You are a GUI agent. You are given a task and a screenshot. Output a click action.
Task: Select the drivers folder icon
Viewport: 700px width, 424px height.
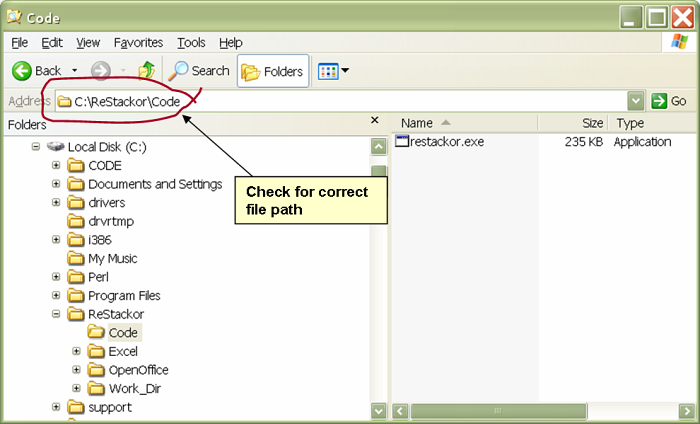pyautogui.click(x=75, y=203)
